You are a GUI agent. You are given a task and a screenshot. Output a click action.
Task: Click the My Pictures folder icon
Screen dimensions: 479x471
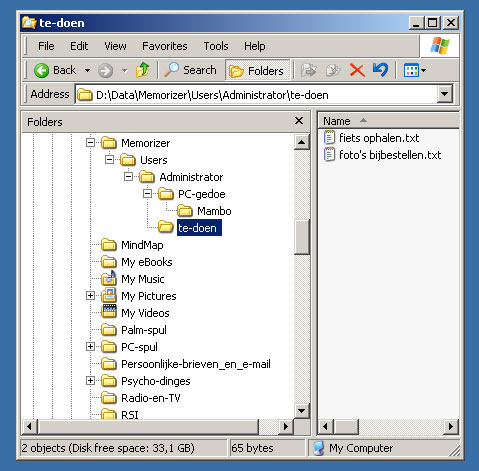[x=109, y=295]
